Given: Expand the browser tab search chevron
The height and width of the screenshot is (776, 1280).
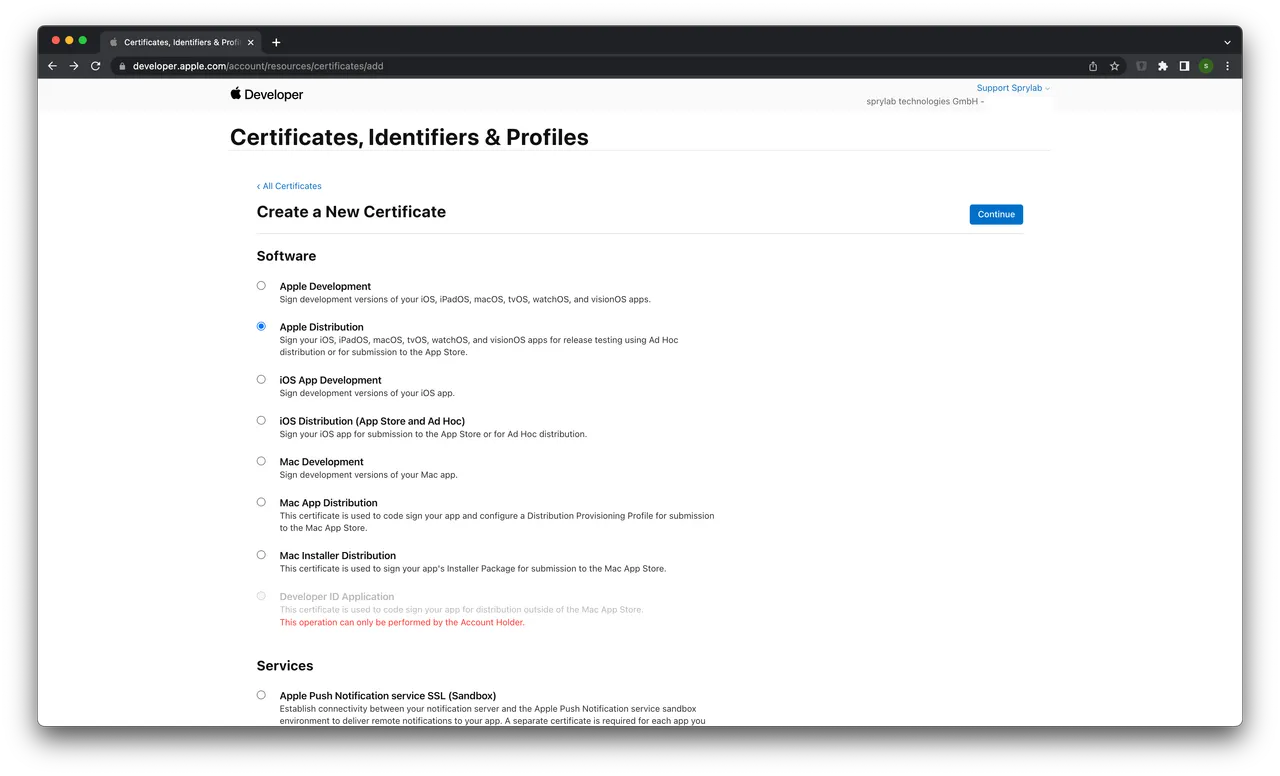Looking at the screenshot, I should pyautogui.click(x=1227, y=42).
